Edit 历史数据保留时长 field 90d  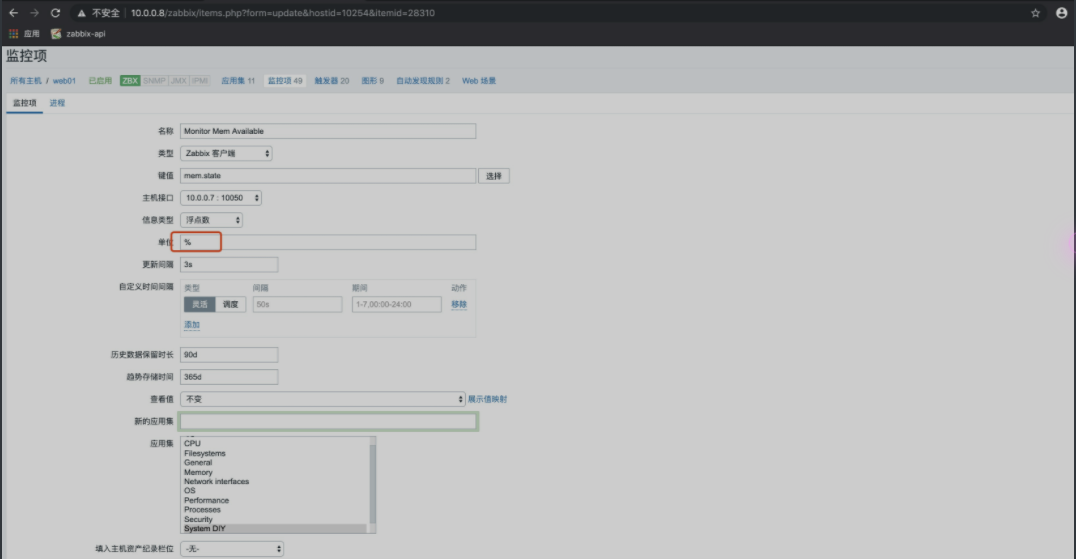229,355
